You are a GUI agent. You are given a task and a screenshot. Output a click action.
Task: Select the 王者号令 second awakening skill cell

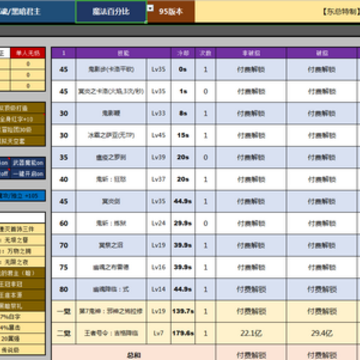[111, 333]
